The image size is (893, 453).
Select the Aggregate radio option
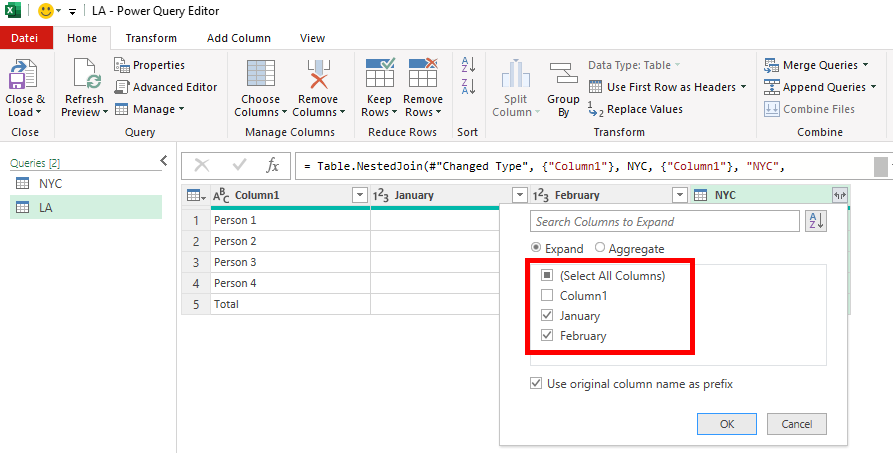pyautogui.click(x=600, y=248)
